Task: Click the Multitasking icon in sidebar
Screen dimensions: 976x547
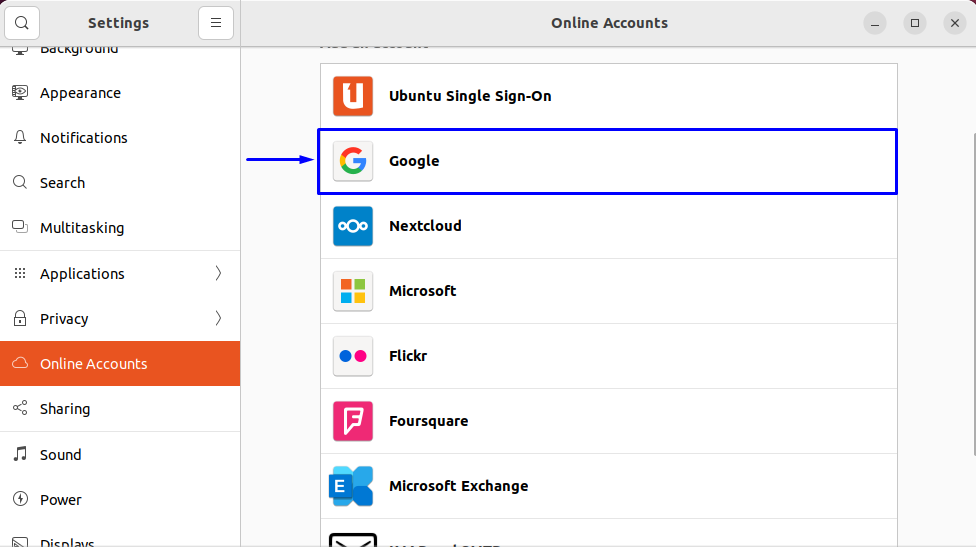Action: click(20, 227)
